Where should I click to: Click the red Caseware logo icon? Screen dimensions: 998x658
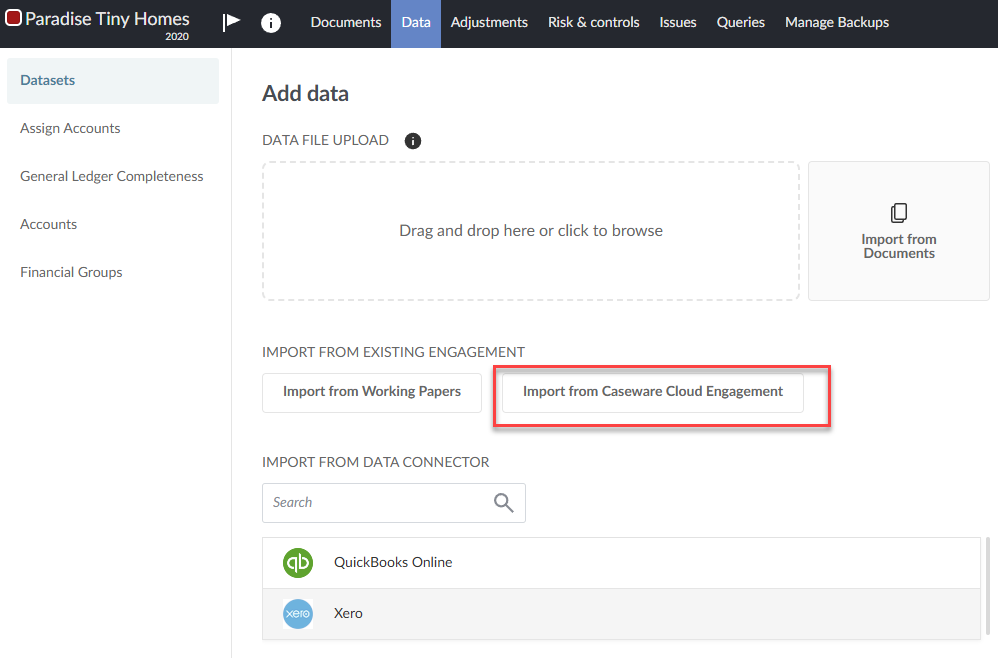click(14, 18)
